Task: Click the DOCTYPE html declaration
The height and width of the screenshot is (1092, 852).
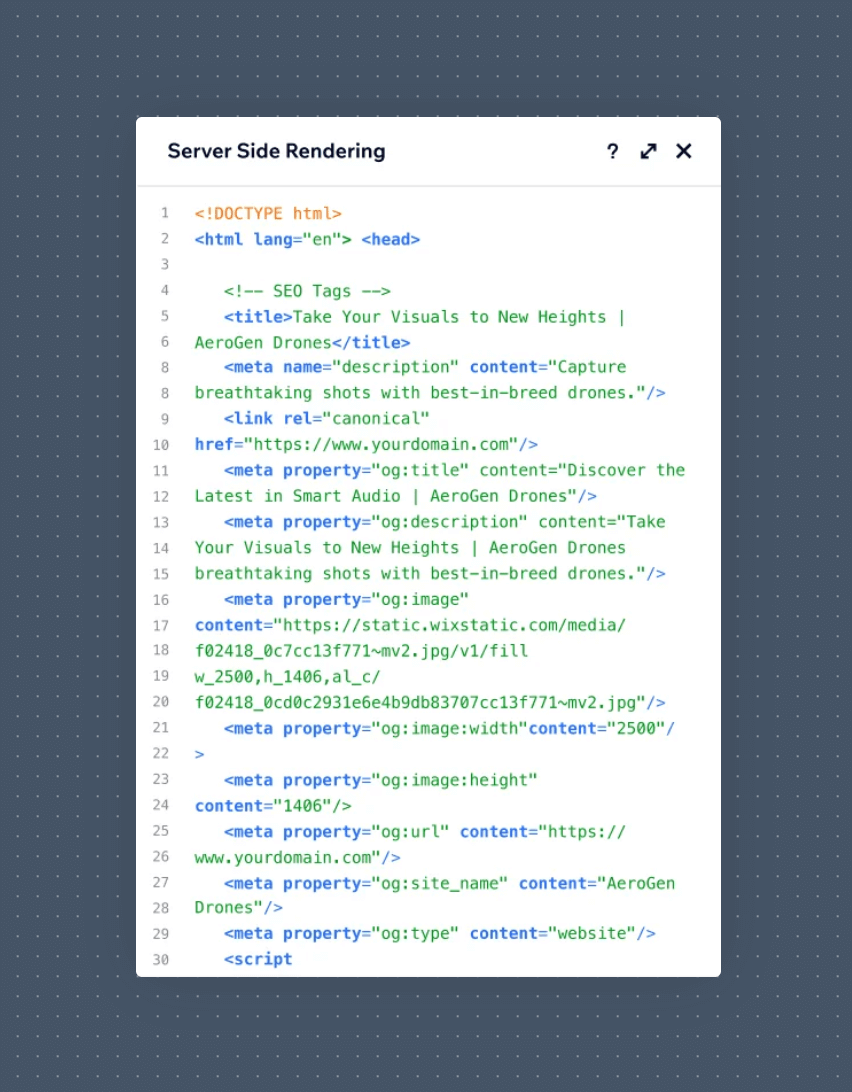Action: point(268,213)
